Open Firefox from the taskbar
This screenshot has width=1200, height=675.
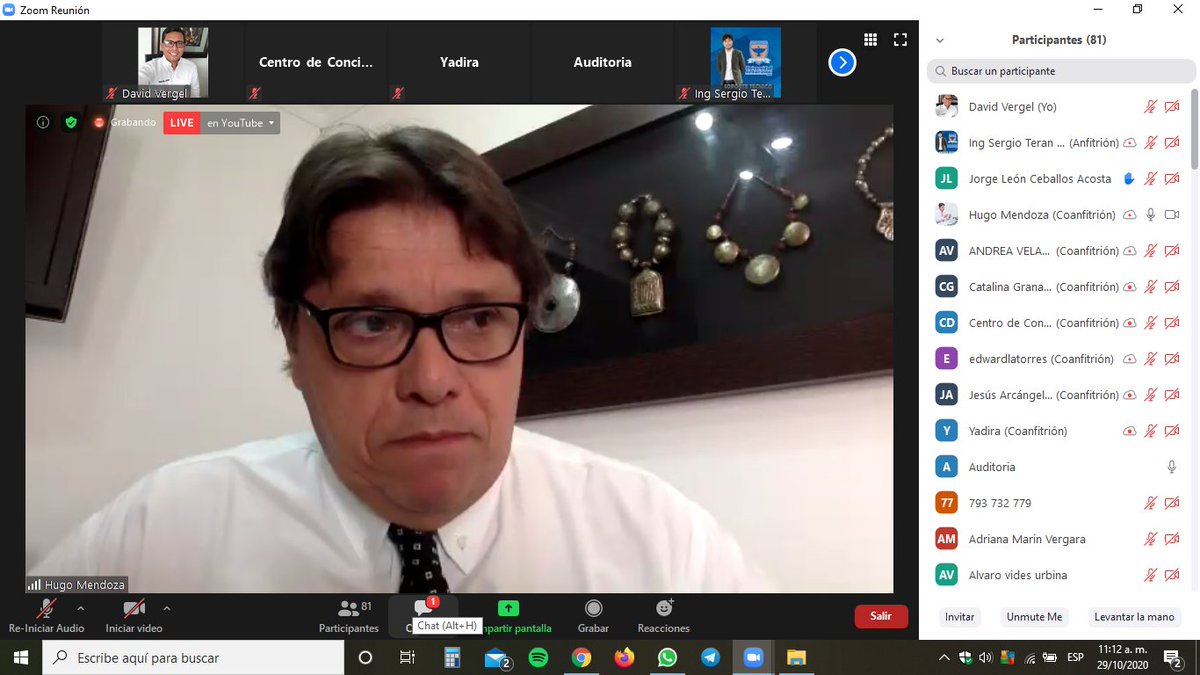click(x=624, y=657)
